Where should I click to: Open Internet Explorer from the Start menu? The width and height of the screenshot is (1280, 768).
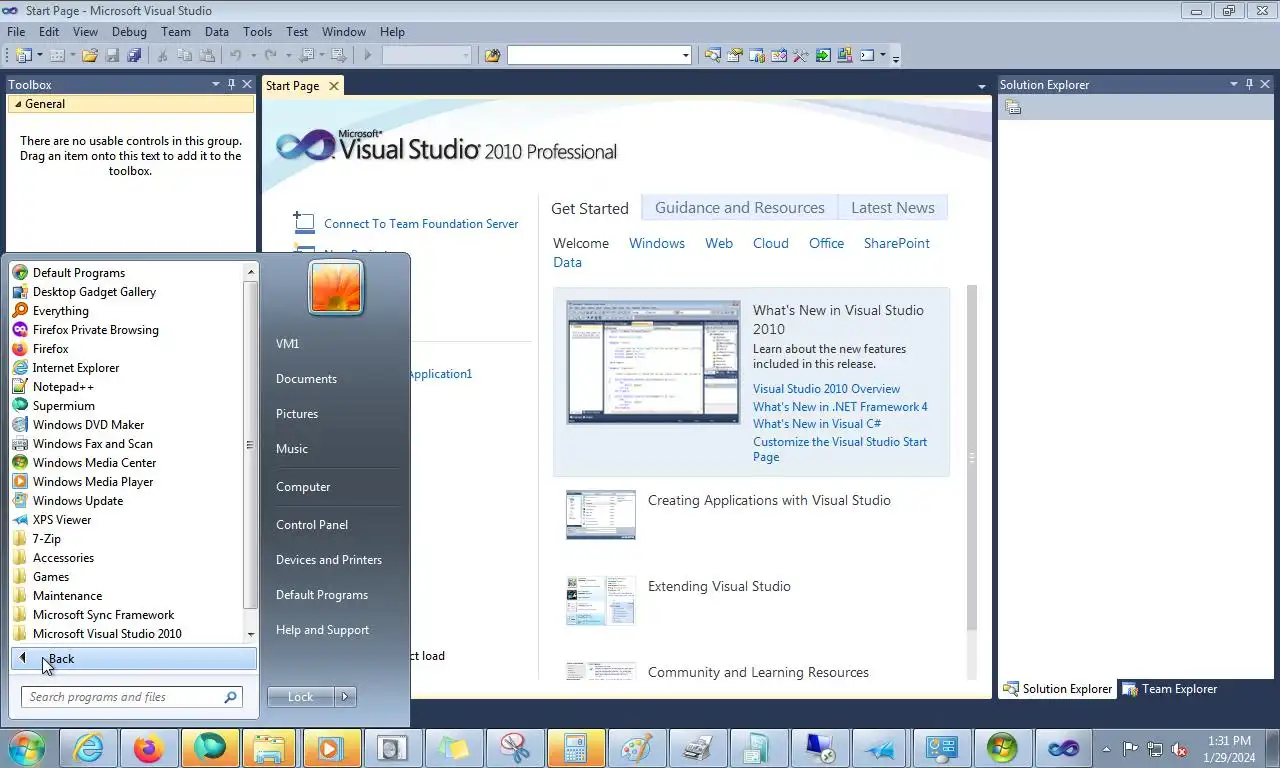tap(132, 368)
